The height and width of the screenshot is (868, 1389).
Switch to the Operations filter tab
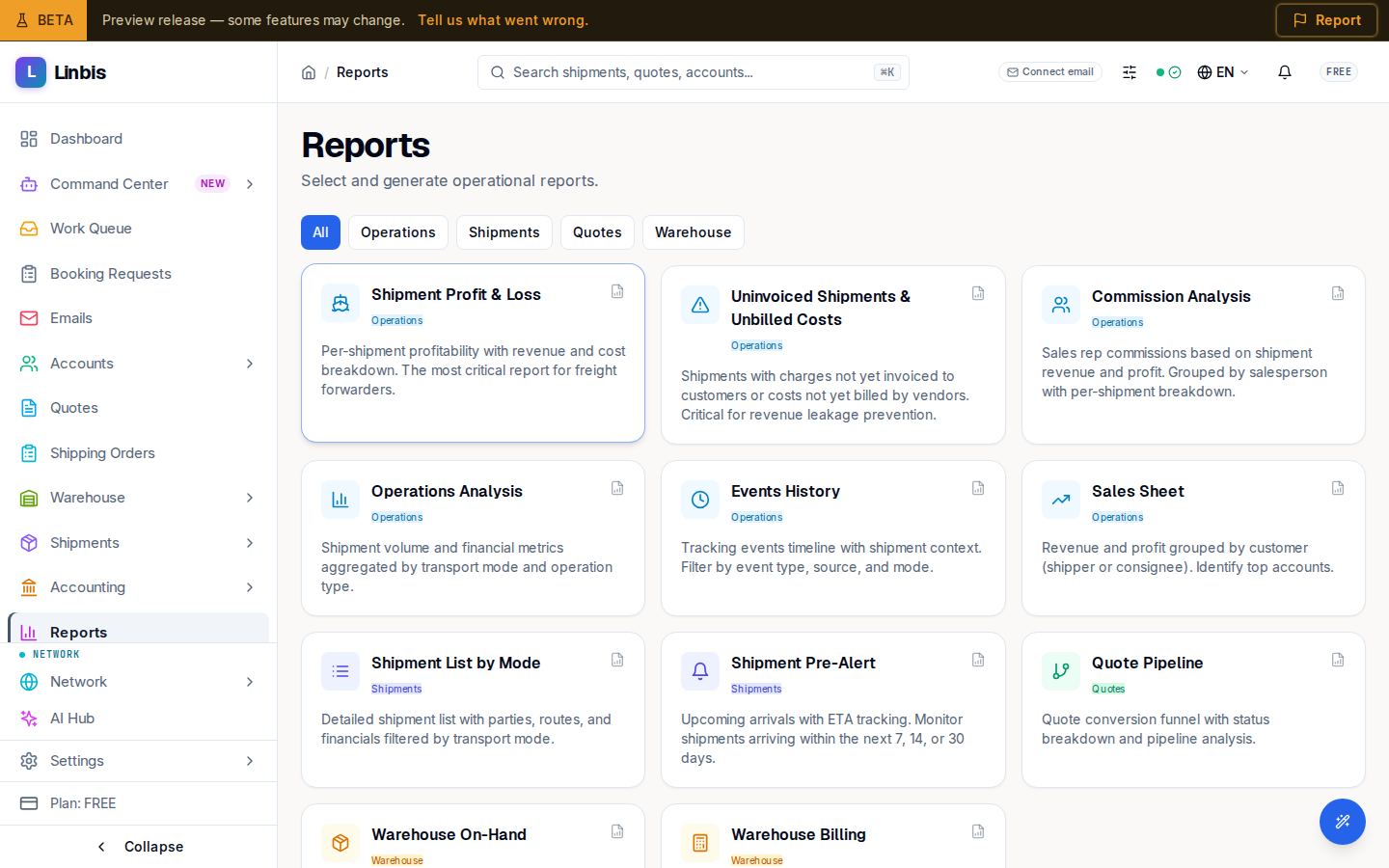(398, 232)
